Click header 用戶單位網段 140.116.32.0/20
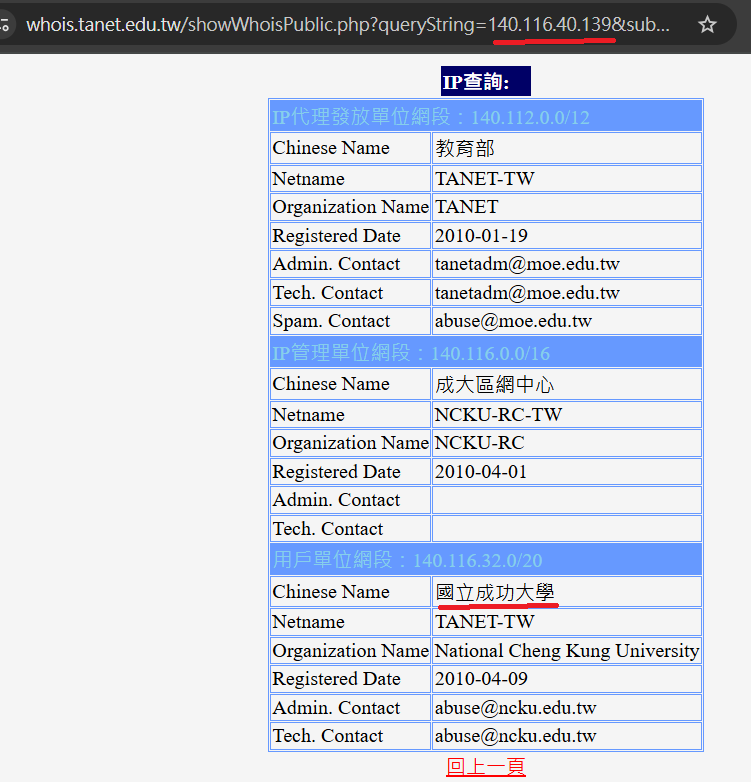The width and height of the screenshot is (751, 782). (486, 560)
